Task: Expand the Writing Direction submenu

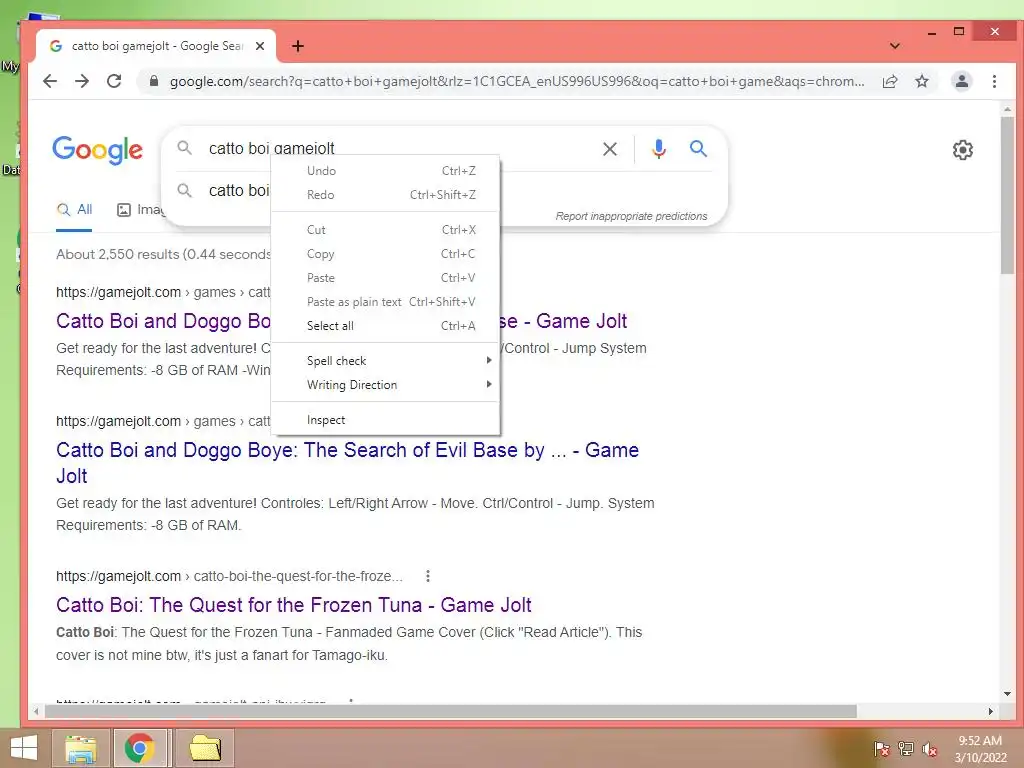Action: pos(385,385)
